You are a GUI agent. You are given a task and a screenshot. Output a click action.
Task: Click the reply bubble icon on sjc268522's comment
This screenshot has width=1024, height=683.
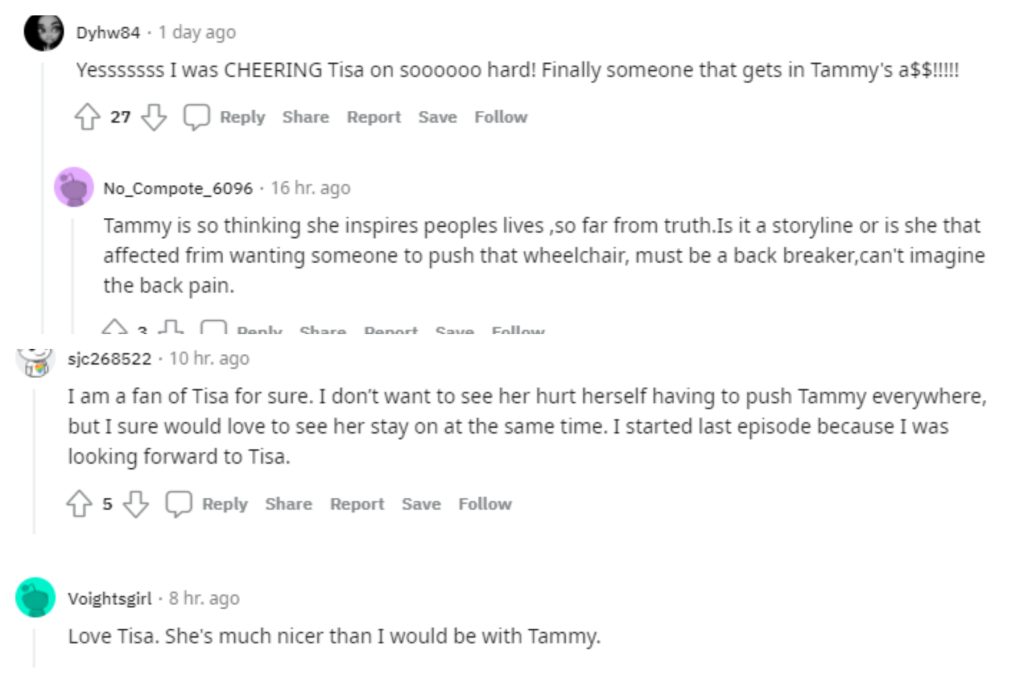click(x=179, y=504)
